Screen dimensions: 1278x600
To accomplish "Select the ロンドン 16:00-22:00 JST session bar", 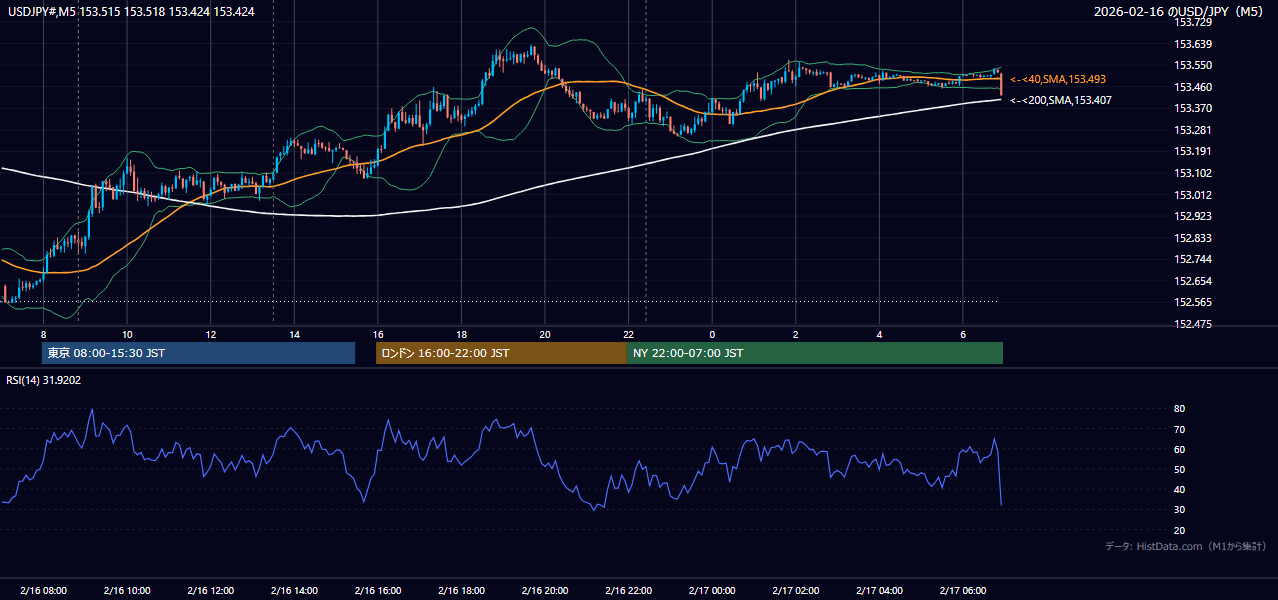I will 501,353.
